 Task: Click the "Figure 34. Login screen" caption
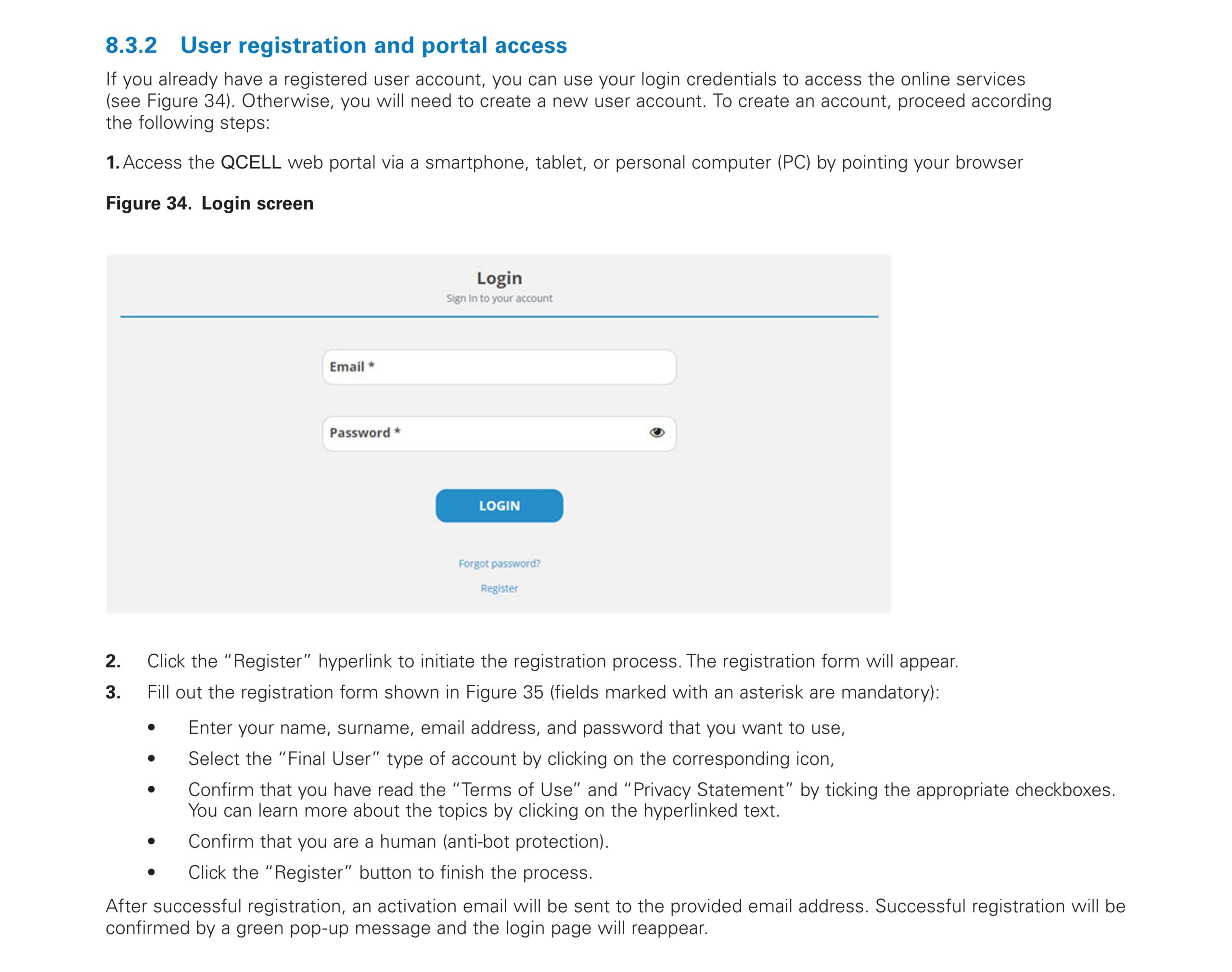(x=209, y=203)
